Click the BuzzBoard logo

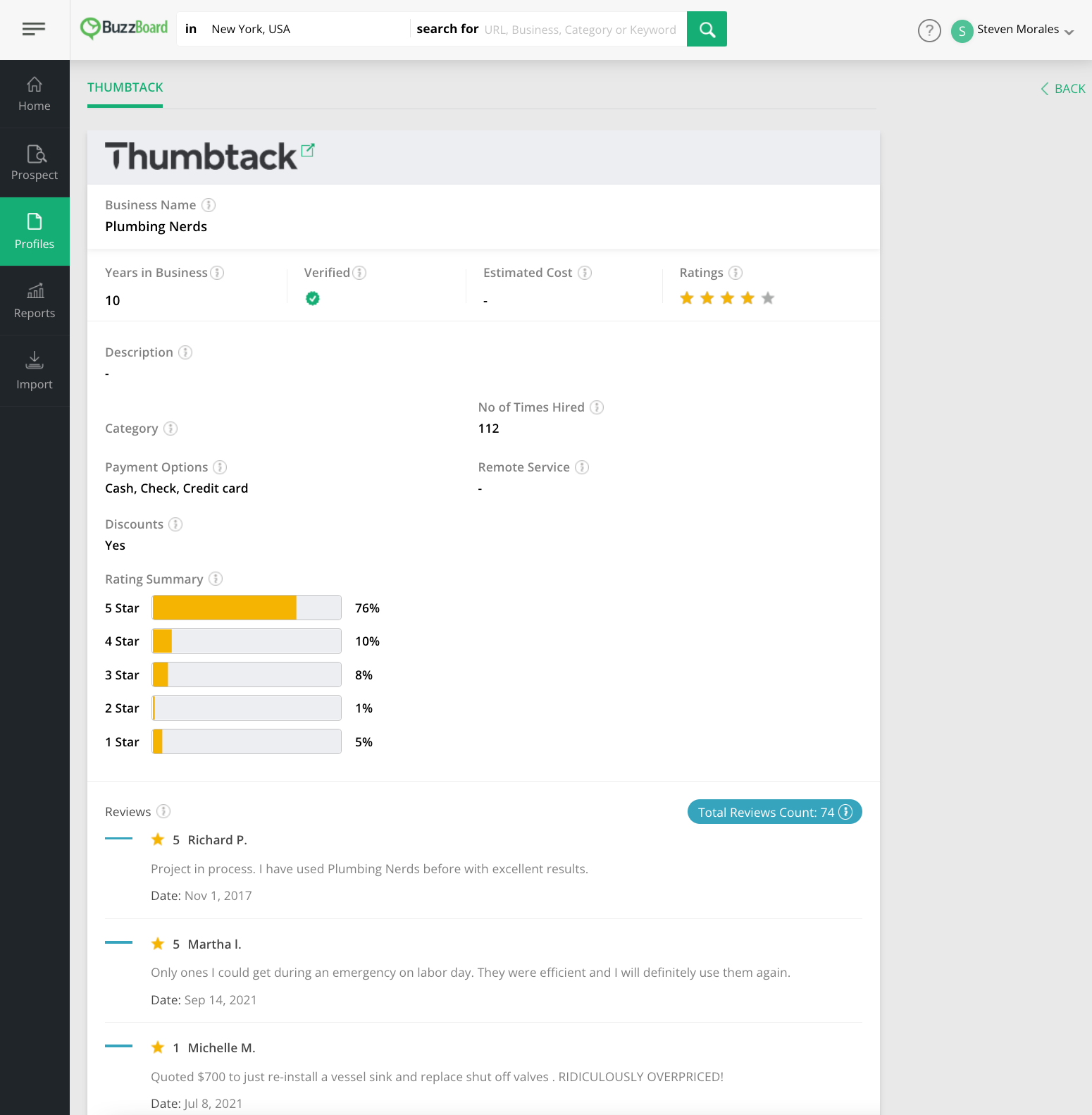coord(124,28)
